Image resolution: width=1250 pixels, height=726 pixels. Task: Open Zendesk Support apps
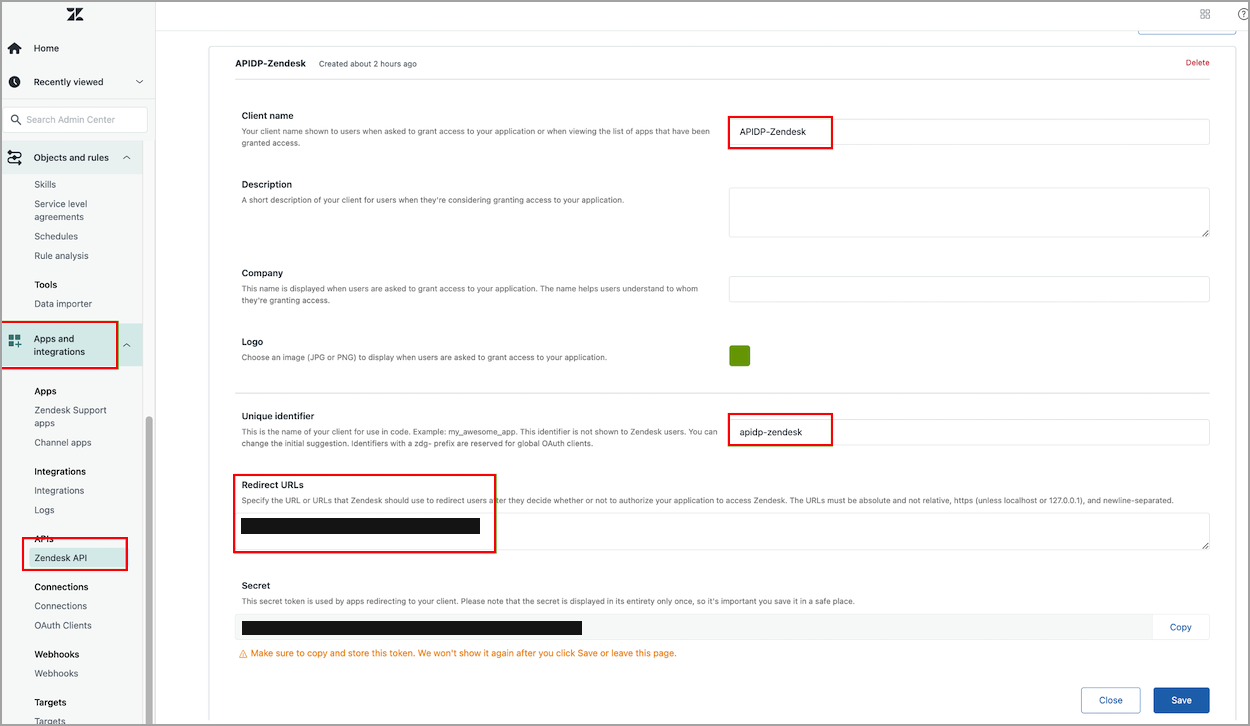coord(70,416)
